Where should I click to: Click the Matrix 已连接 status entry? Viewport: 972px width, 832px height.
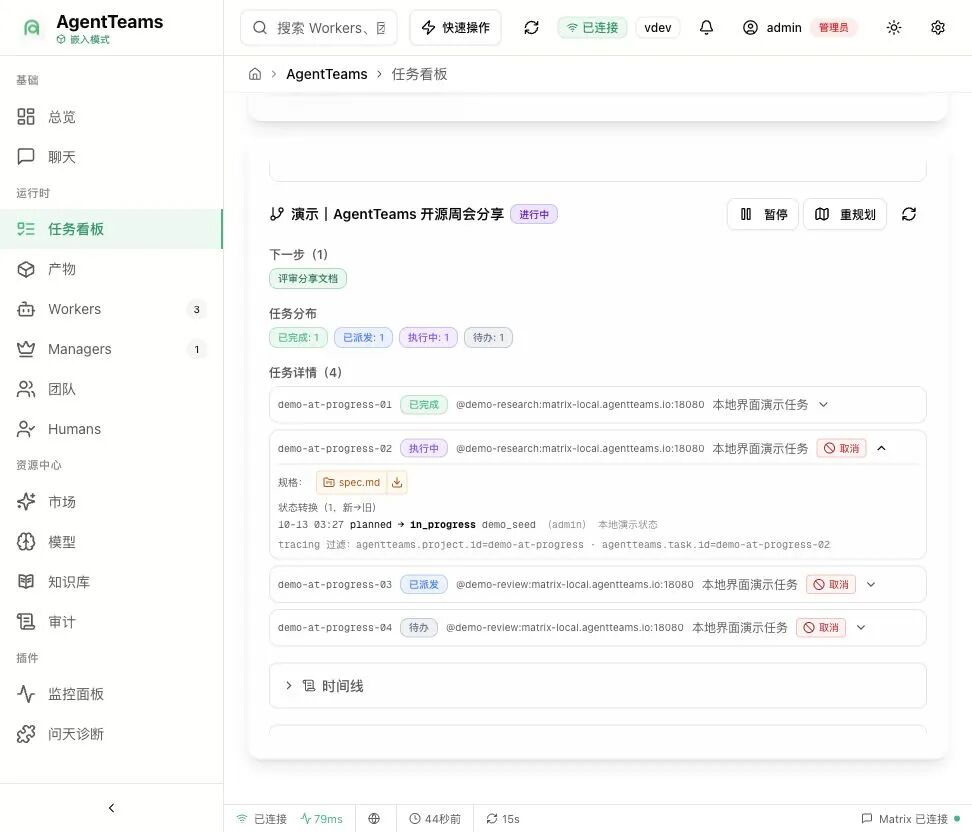pyautogui.click(x=911, y=819)
